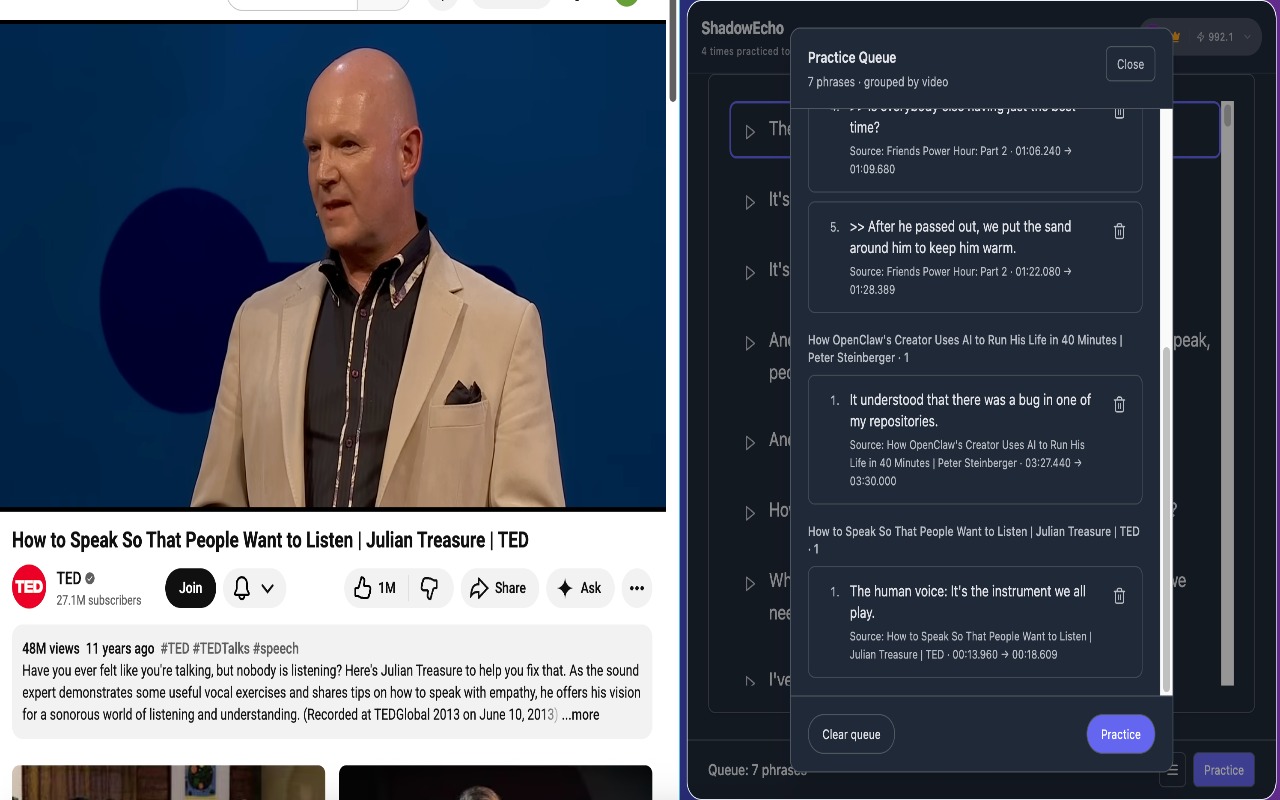Click the source line ending '01:06.240 → 01:09.680'
Screen dimensions: 1280x800
tap(960, 160)
